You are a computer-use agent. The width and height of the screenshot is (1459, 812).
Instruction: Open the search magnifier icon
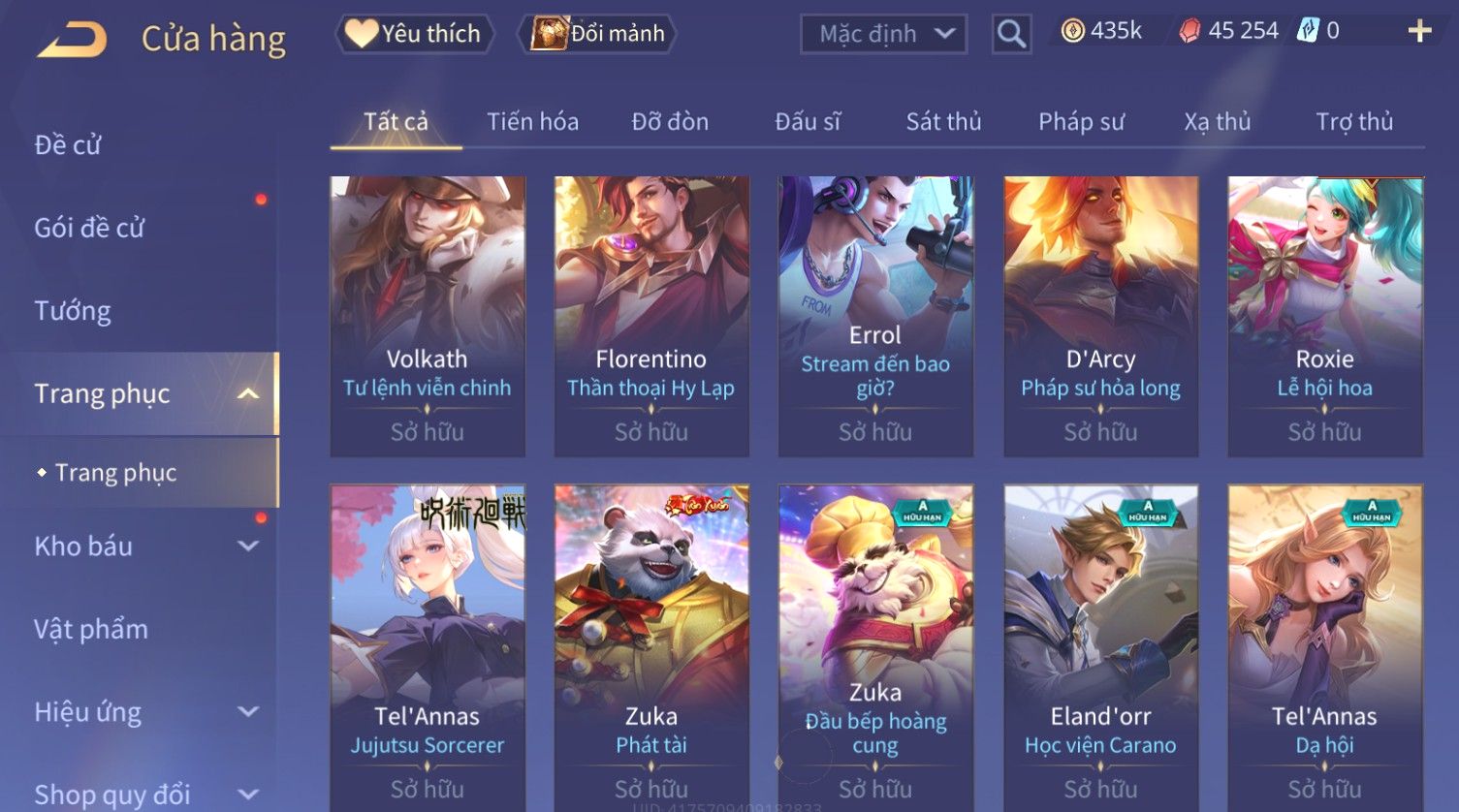coord(1011,35)
